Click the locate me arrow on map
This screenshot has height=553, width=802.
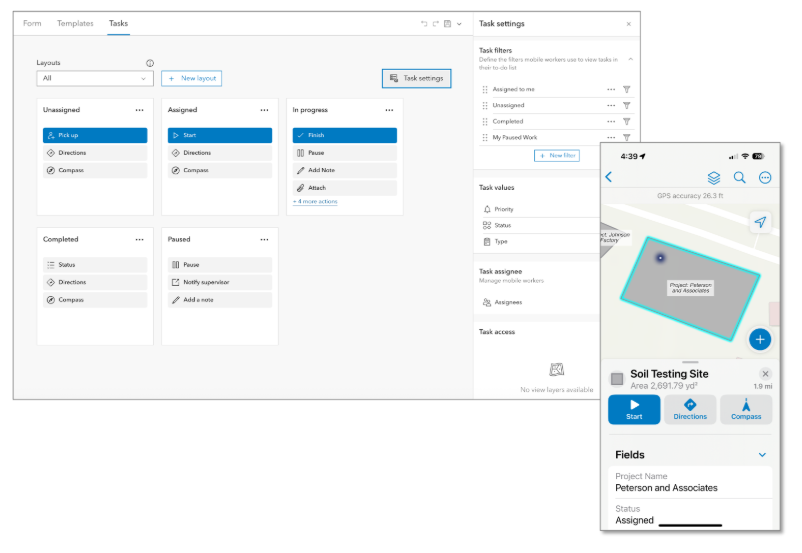pos(761,222)
